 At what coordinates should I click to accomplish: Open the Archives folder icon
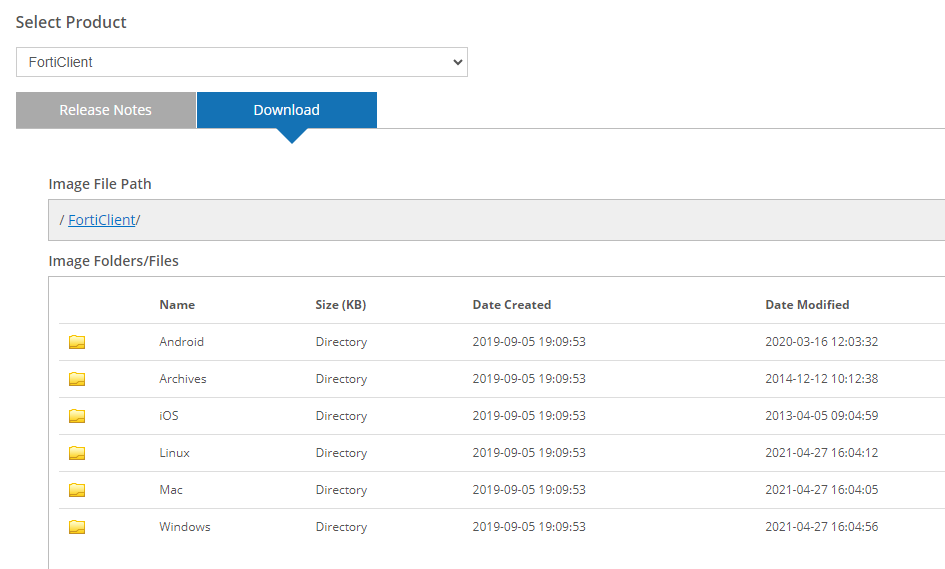pyautogui.click(x=77, y=379)
